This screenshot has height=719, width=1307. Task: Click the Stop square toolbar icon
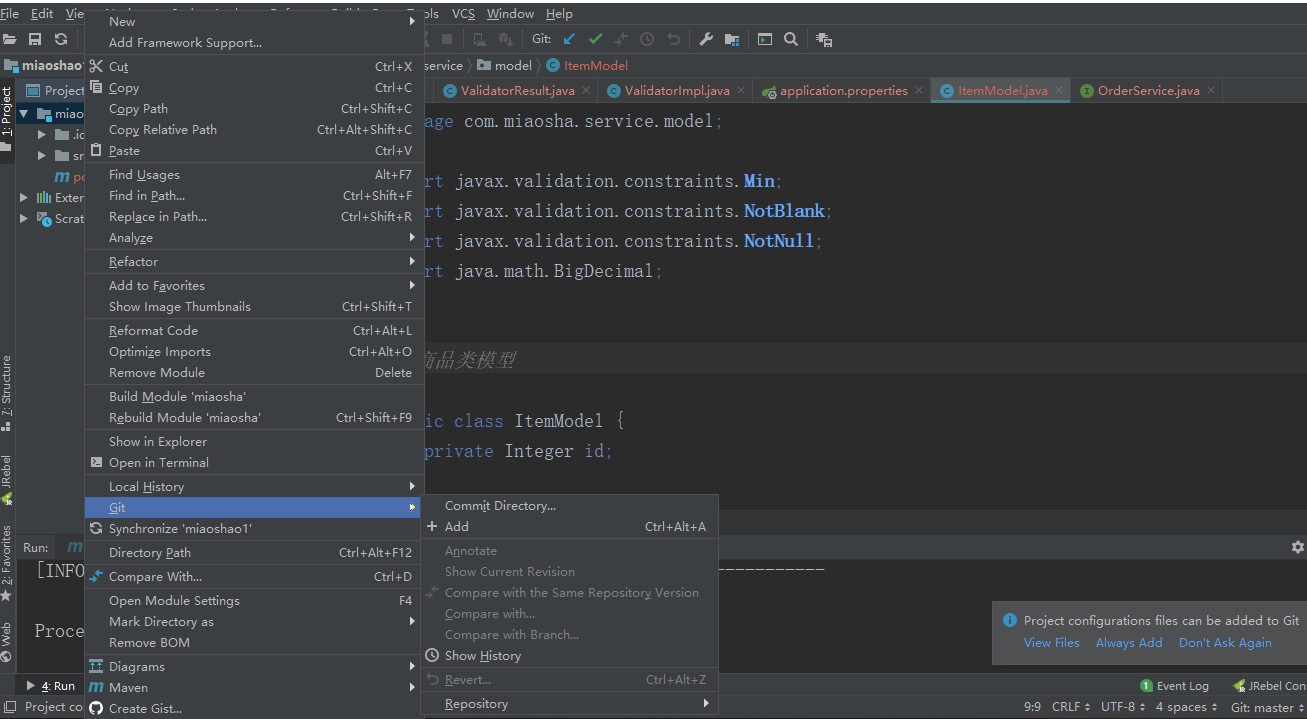pos(447,39)
